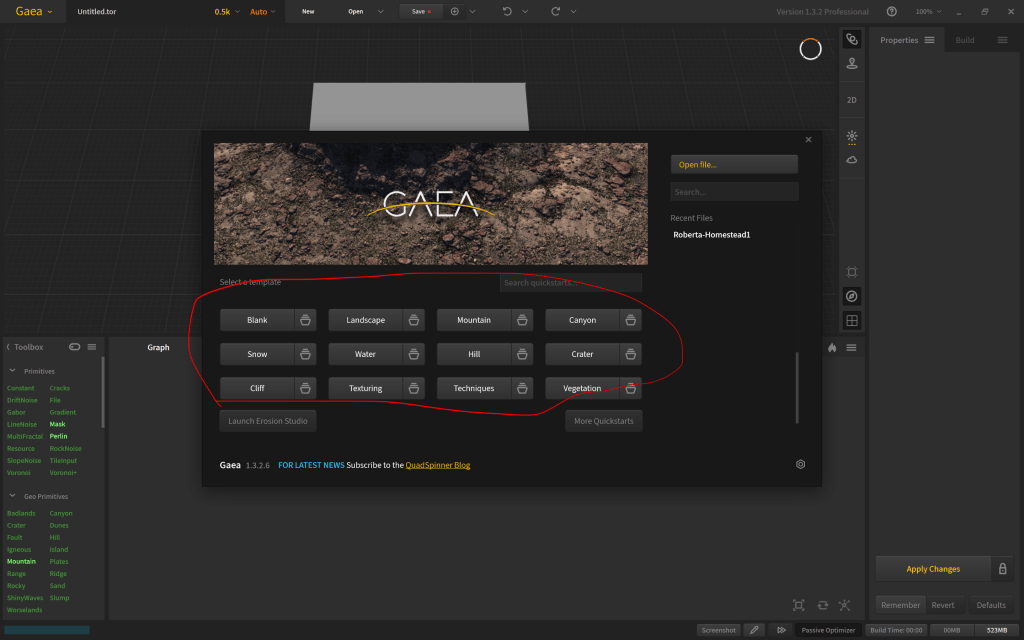Click the Search quickstarts field
Screen dimensions: 1024x640
pos(571,283)
